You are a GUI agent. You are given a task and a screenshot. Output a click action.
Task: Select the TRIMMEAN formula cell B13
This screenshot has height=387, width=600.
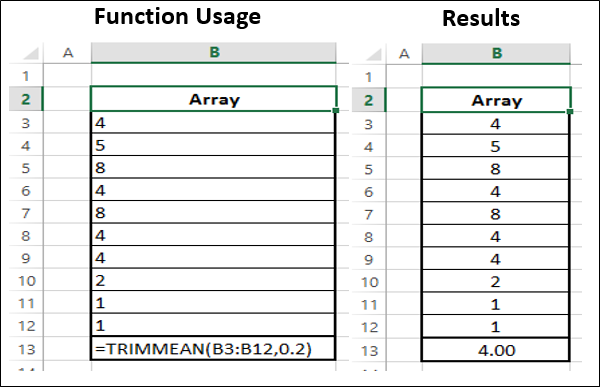(x=213, y=349)
